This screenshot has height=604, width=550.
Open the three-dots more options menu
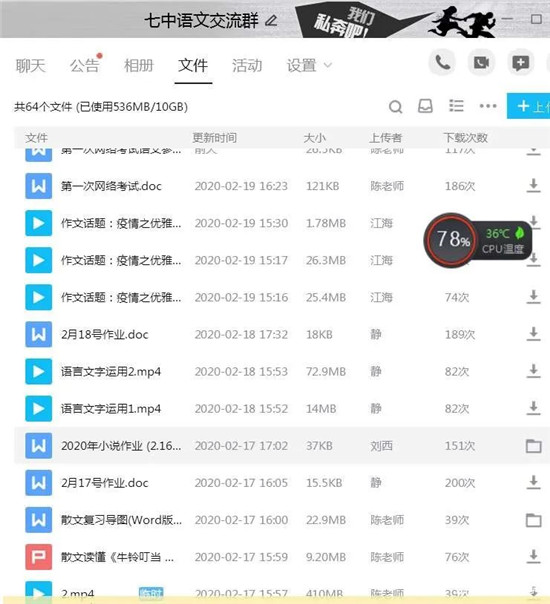(x=488, y=106)
